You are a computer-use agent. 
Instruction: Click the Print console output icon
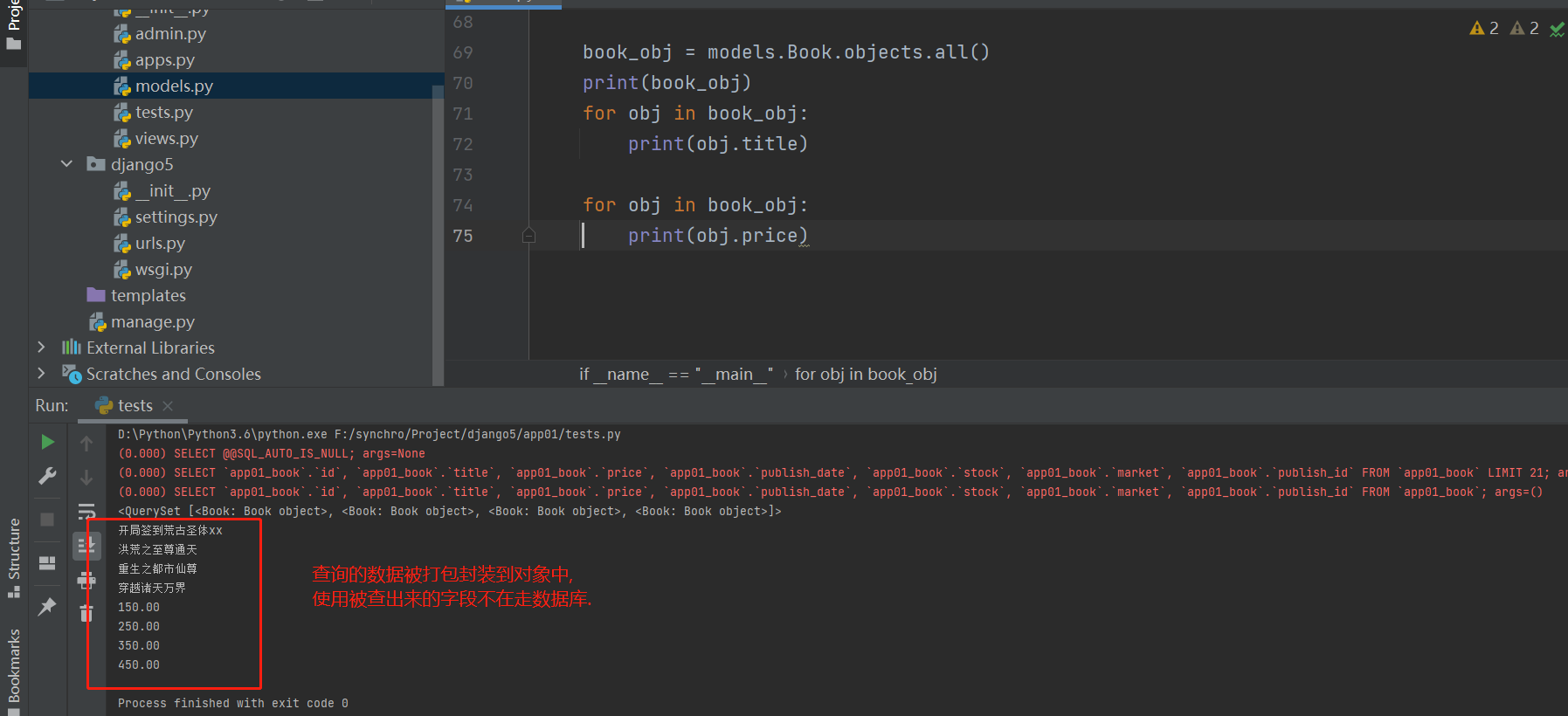tap(86, 580)
